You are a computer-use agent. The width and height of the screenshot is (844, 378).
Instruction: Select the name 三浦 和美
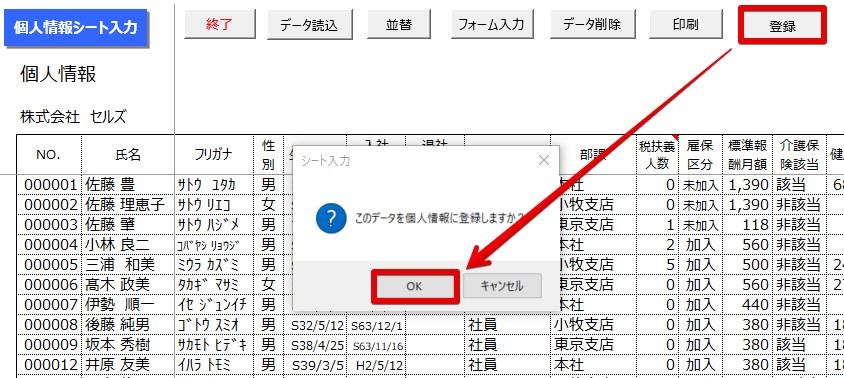pos(128,264)
